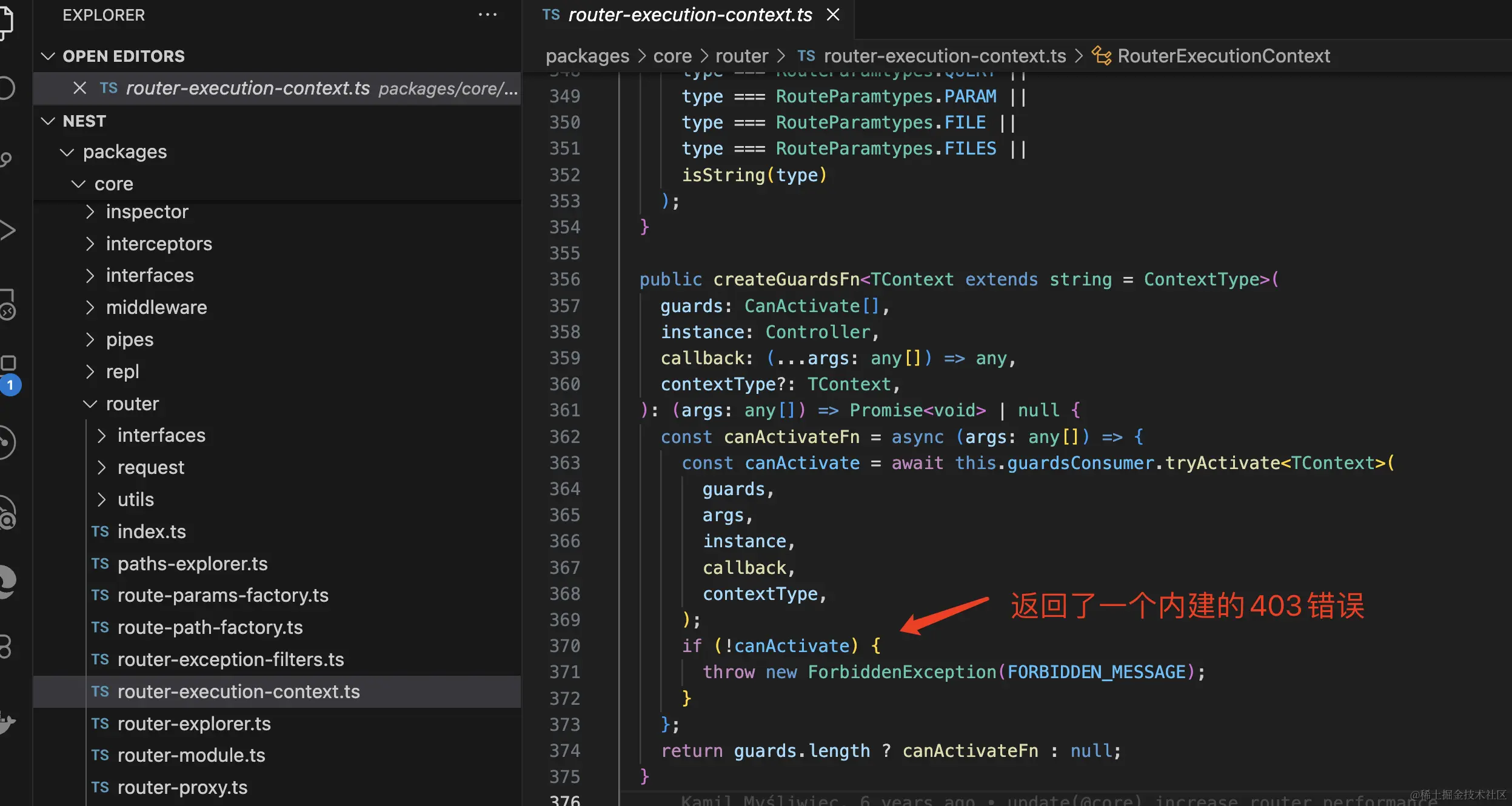
Task: Collapse the packages folder
Action: [x=67, y=152]
